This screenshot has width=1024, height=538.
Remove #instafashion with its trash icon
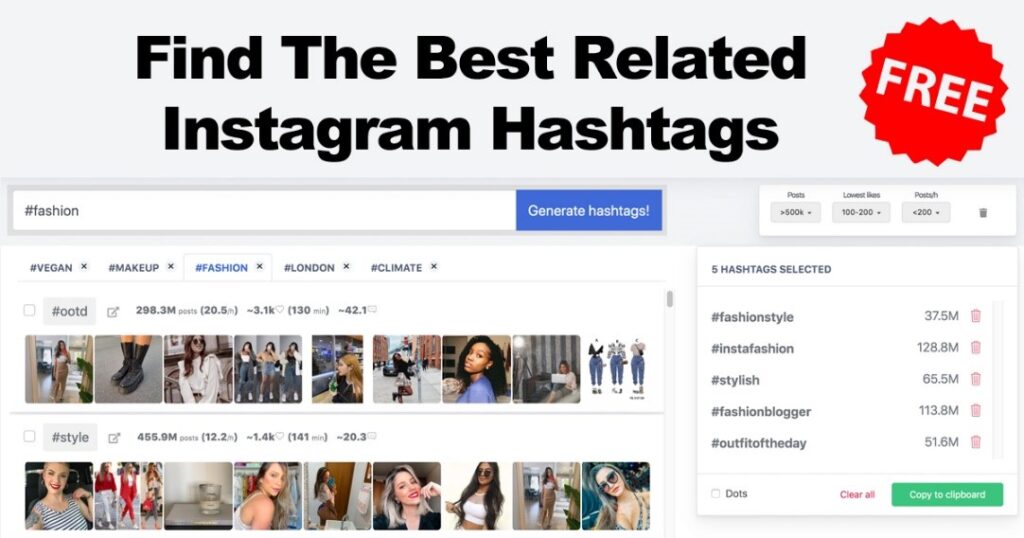976,347
